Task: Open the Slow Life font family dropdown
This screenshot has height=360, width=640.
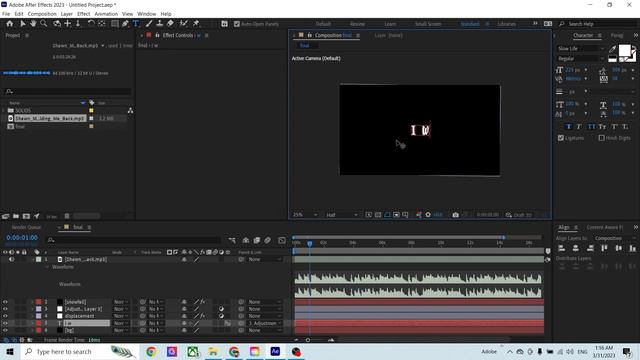Action: coord(580,49)
